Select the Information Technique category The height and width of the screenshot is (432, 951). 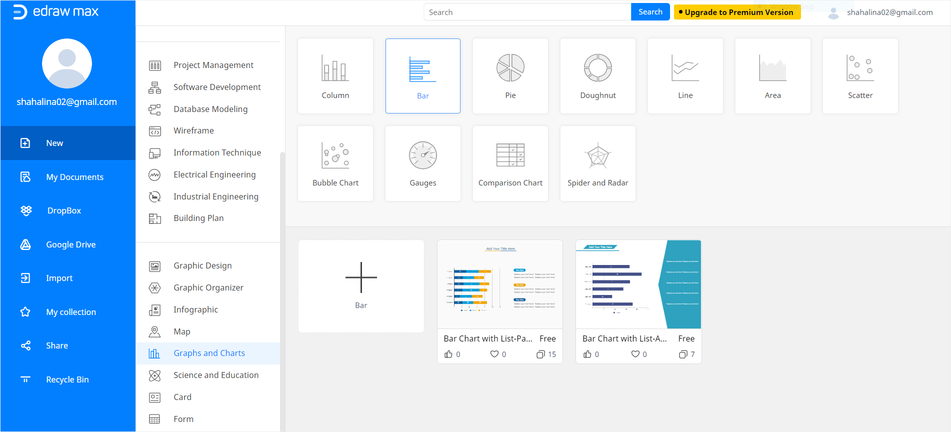208,152
